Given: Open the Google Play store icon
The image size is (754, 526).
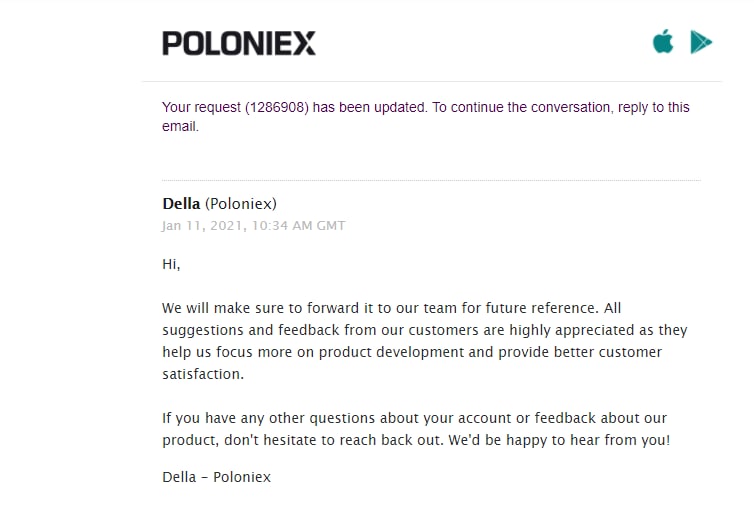Looking at the screenshot, I should click(x=701, y=42).
